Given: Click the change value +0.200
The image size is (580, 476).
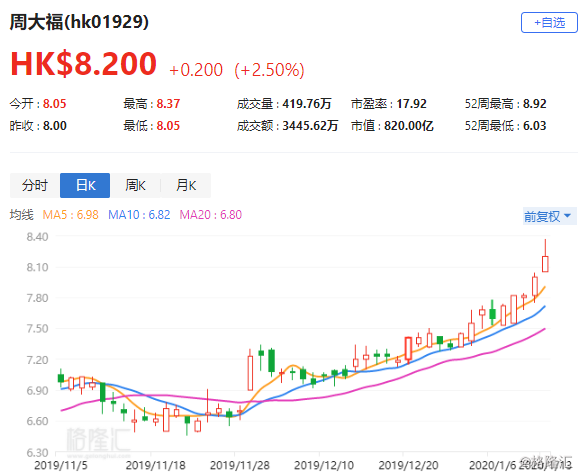Looking at the screenshot, I should (196, 70).
